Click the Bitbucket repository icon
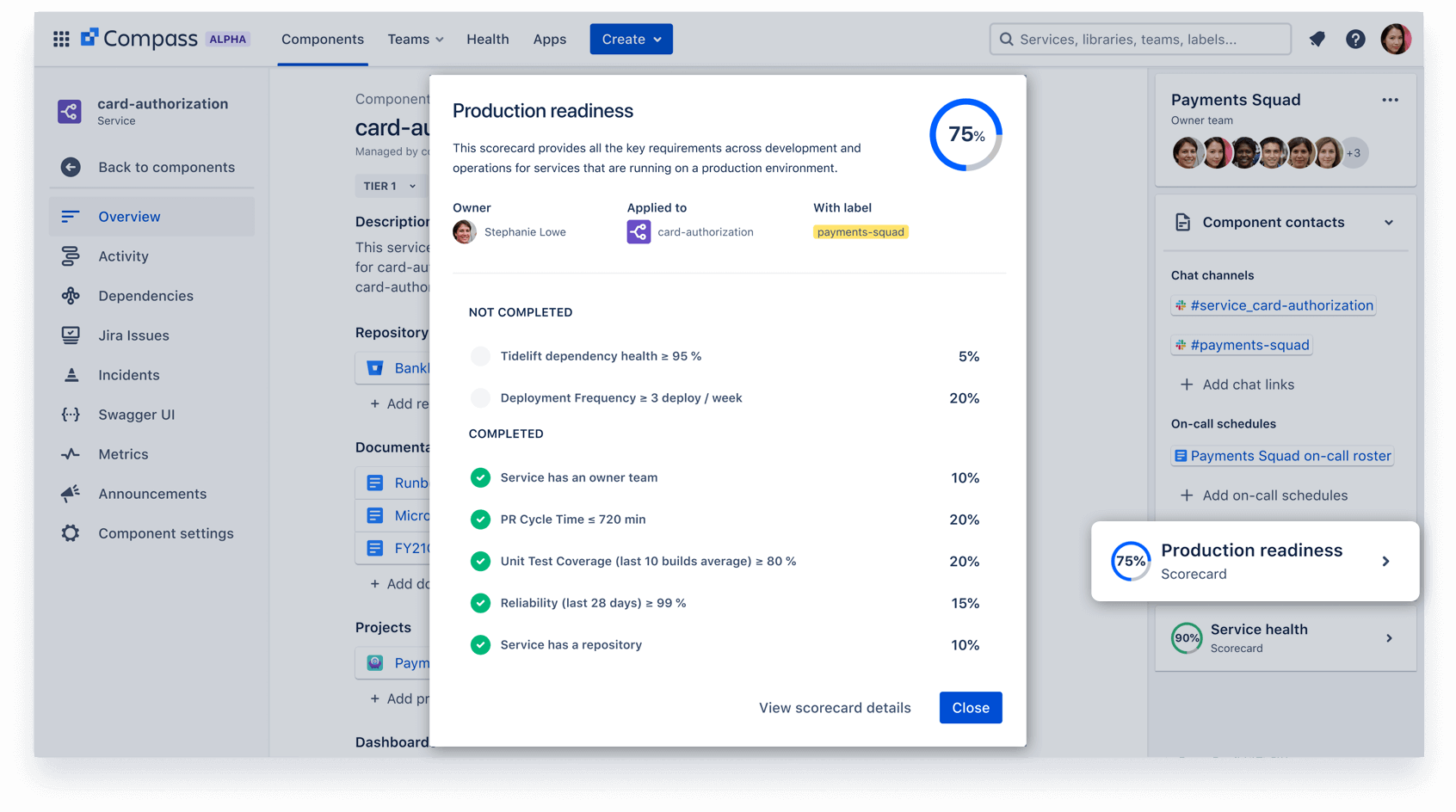 [375, 368]
